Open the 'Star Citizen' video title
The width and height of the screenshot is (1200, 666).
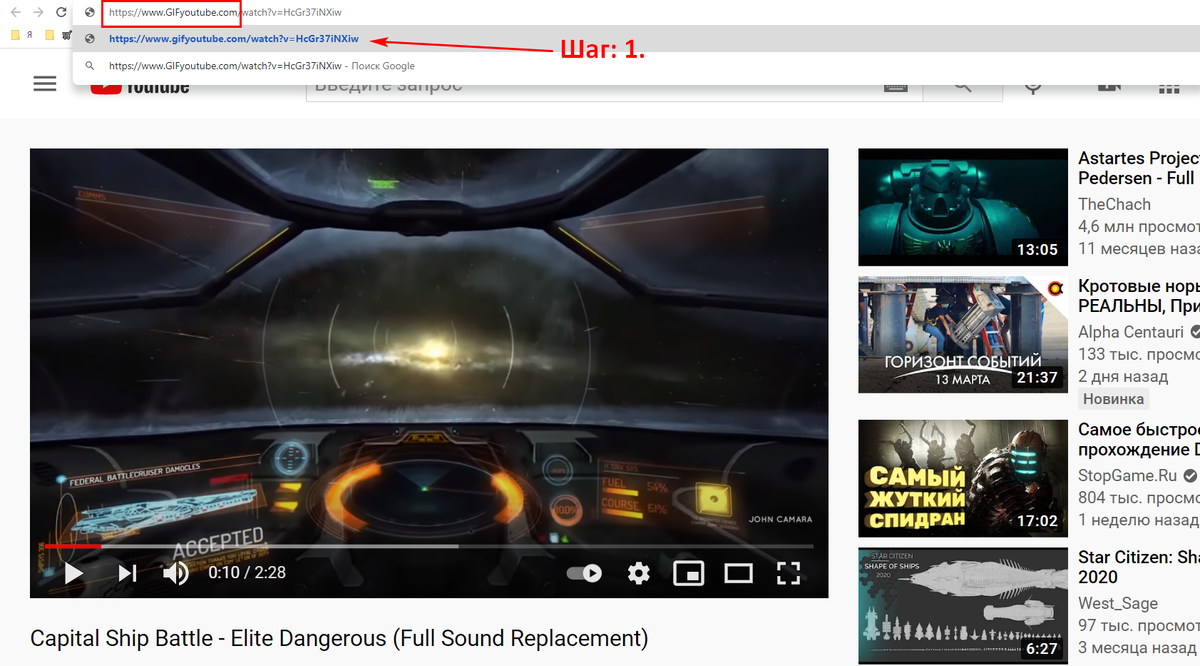click(x=1138, y=567)
